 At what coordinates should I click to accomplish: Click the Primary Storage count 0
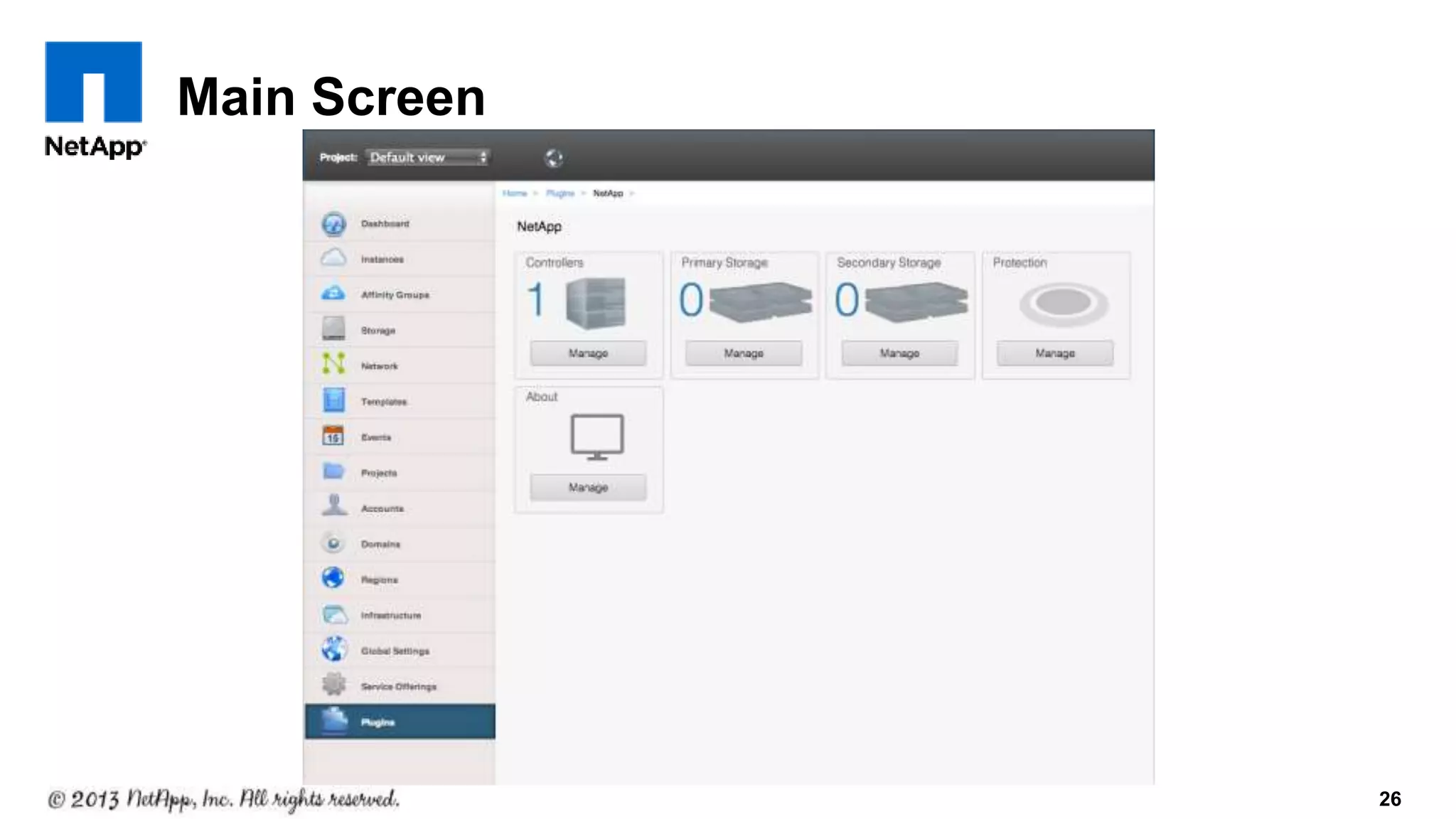(x=691, y=300)
